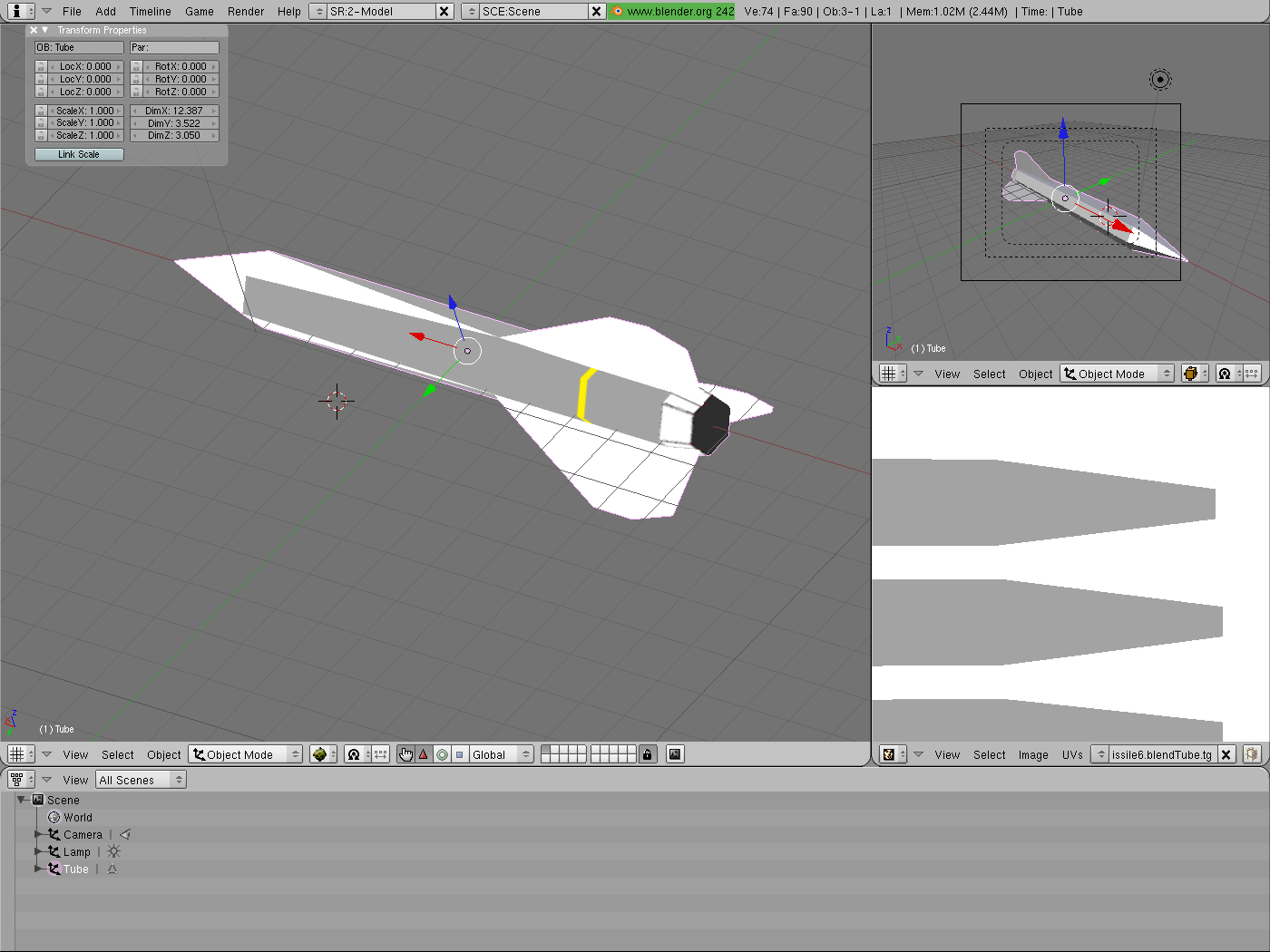Click the UV editor pack image icon
The width and height of the screenshot is (1270, 952).
(x=1252, y=754)
